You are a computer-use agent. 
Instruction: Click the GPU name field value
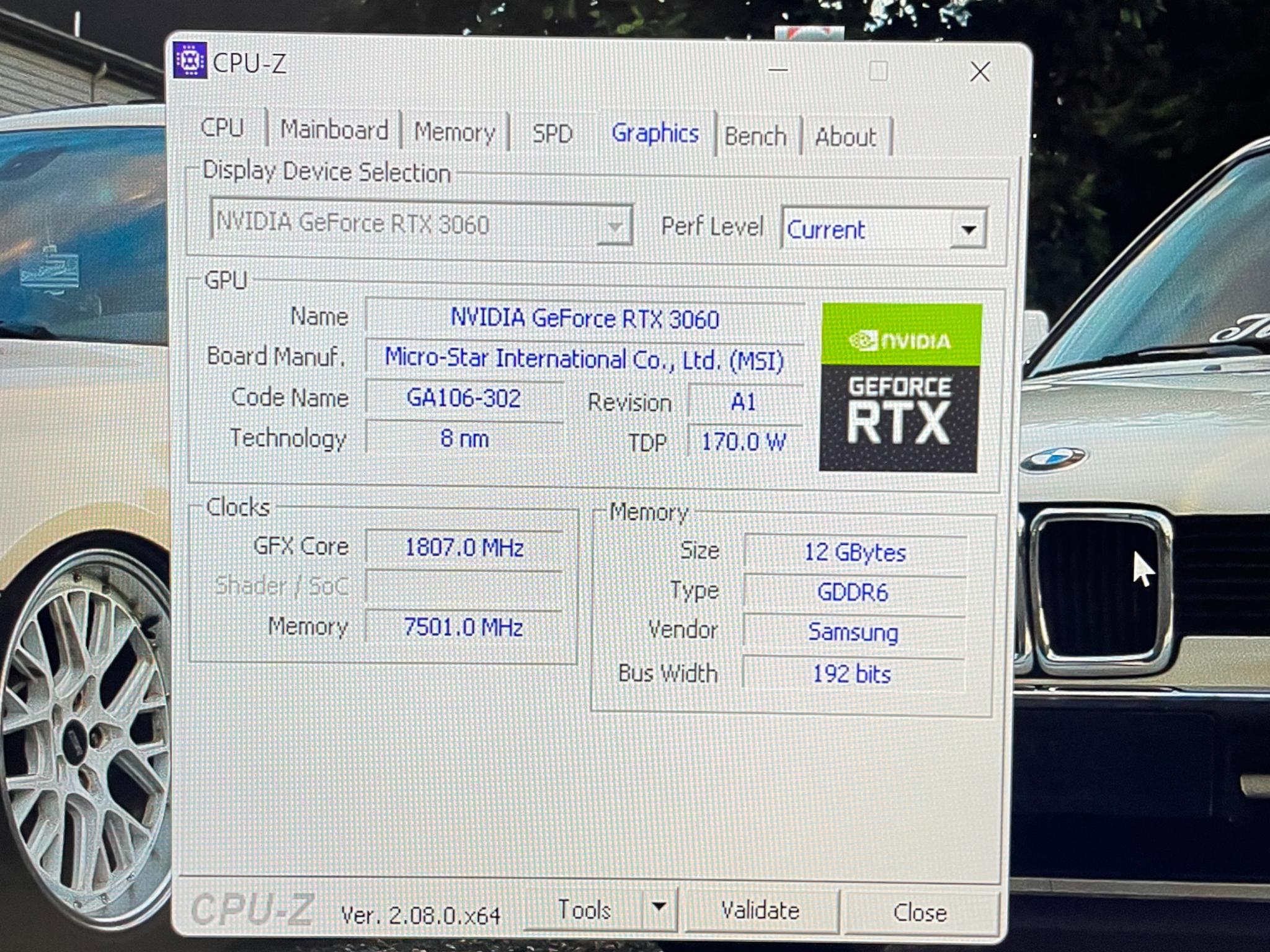point(585,319)
